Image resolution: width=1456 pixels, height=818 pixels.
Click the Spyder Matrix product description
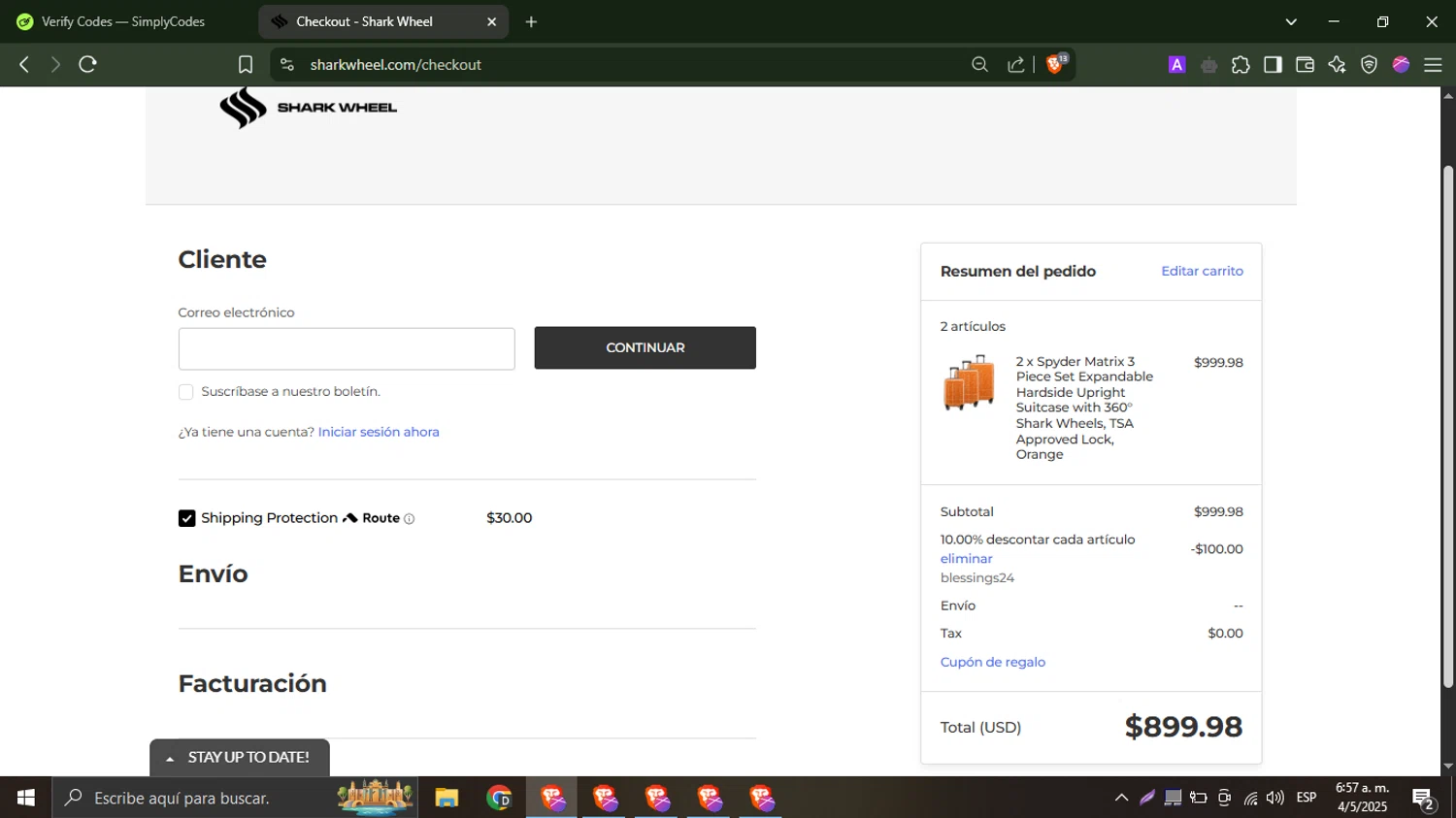(1084, 408)
